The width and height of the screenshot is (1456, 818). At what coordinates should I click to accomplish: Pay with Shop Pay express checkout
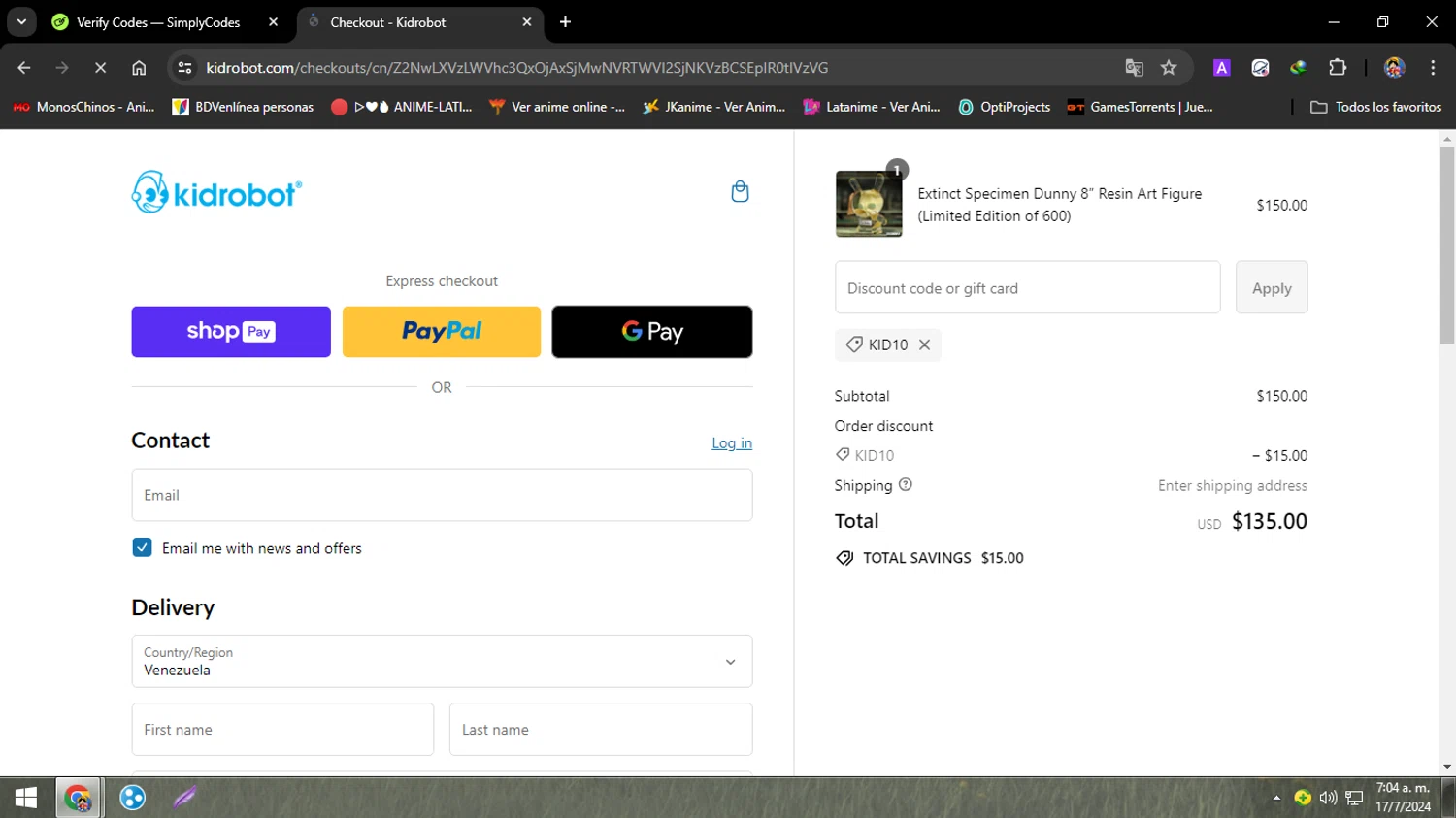point(231,332)
